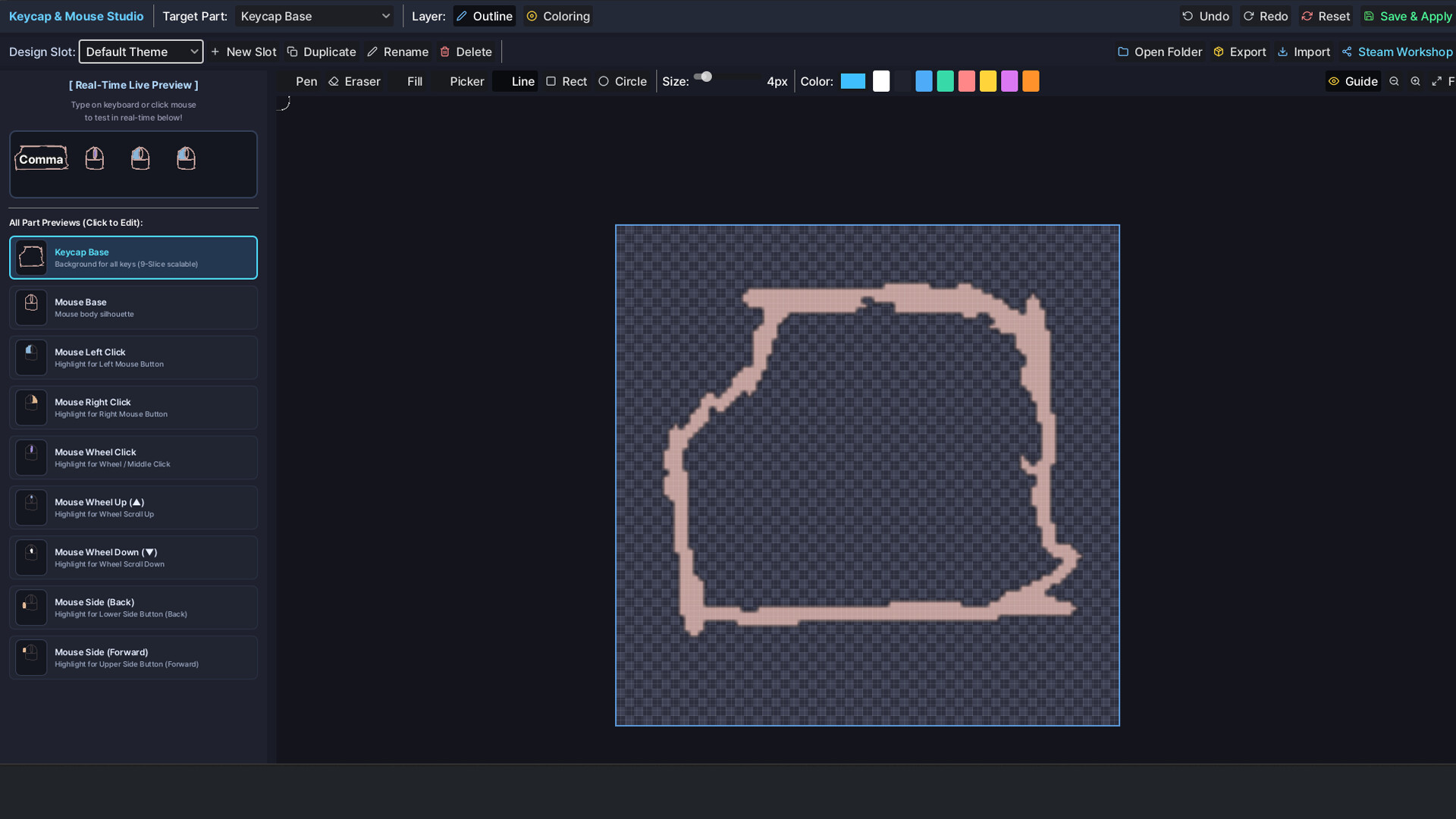Rename the design slot
The image size is (1456, 819).
(398, 52)
